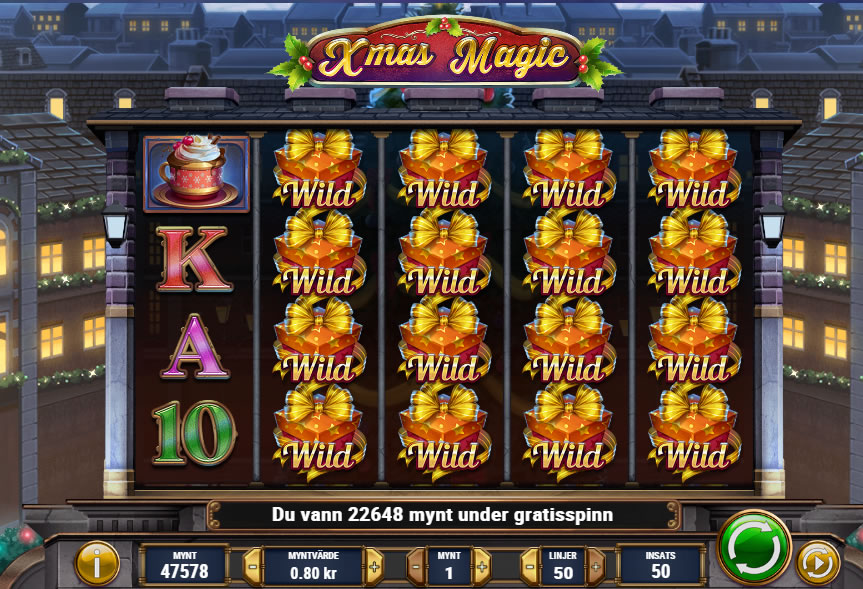Image resolution: width=863 pixels, height=589 pixels.
Task: Click the Insats bet display
Action: [x=660, y=565]
